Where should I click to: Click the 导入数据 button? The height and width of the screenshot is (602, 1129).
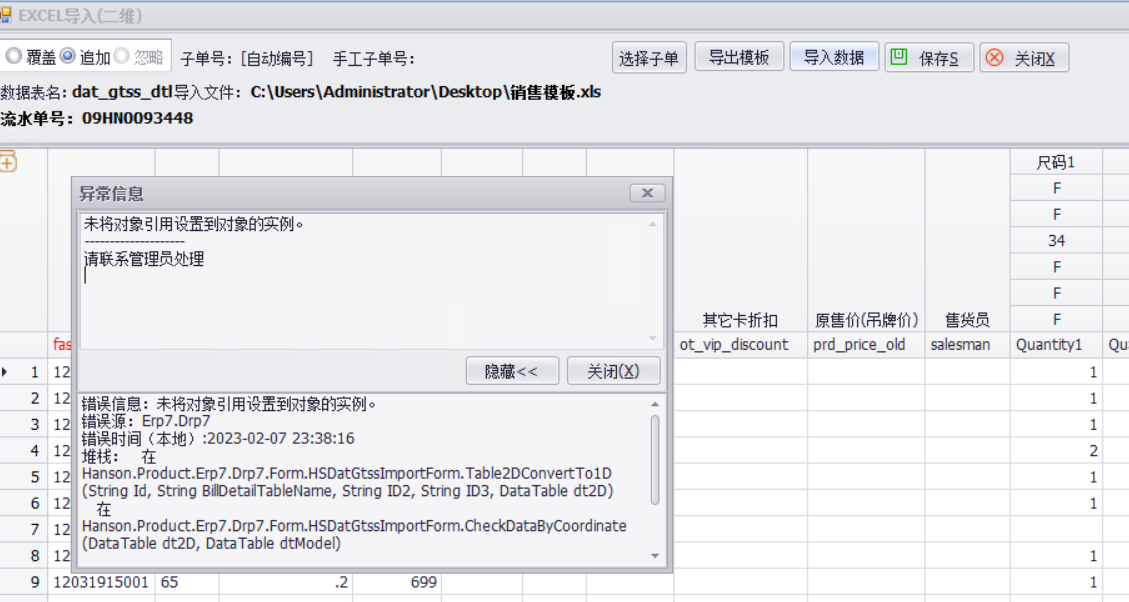pyautogui.click(x=834, y=57)
